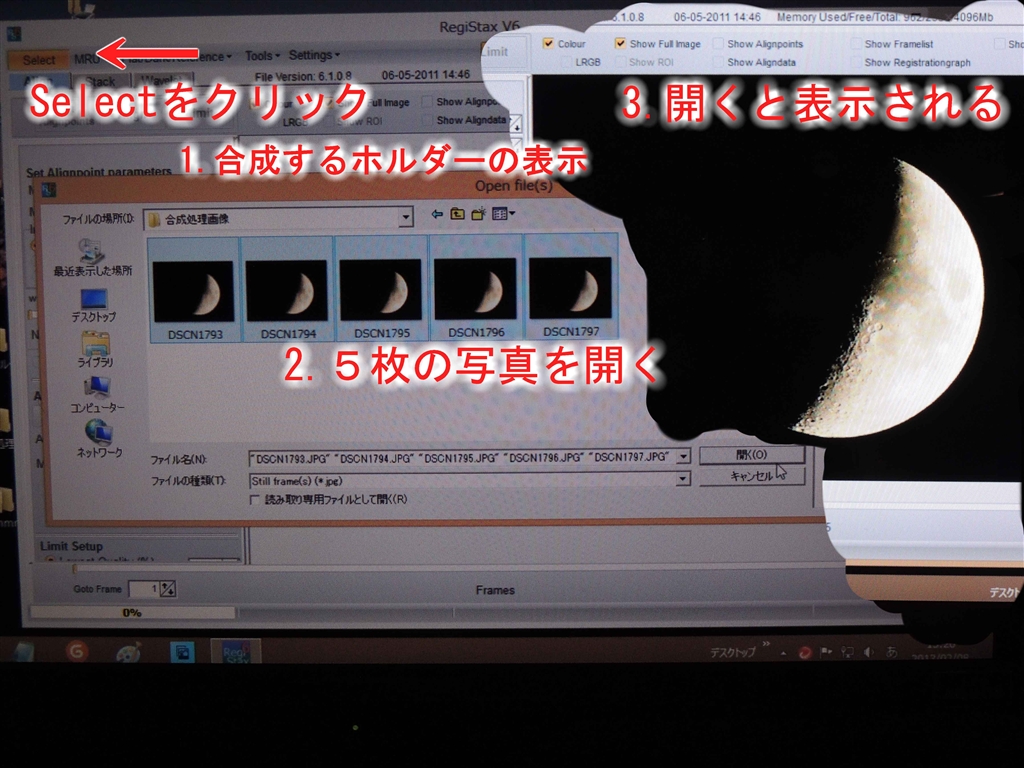Select the DSCN1793 thumbnail
This screenshot has width=1024, height=768.
(194, 290)
